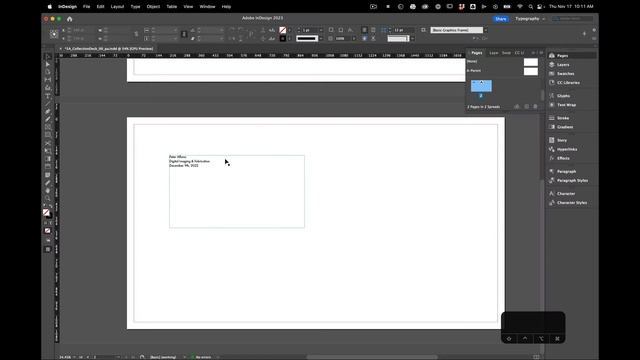Click the document tab title
Viewport: 640px width, 360px height.
109,49
